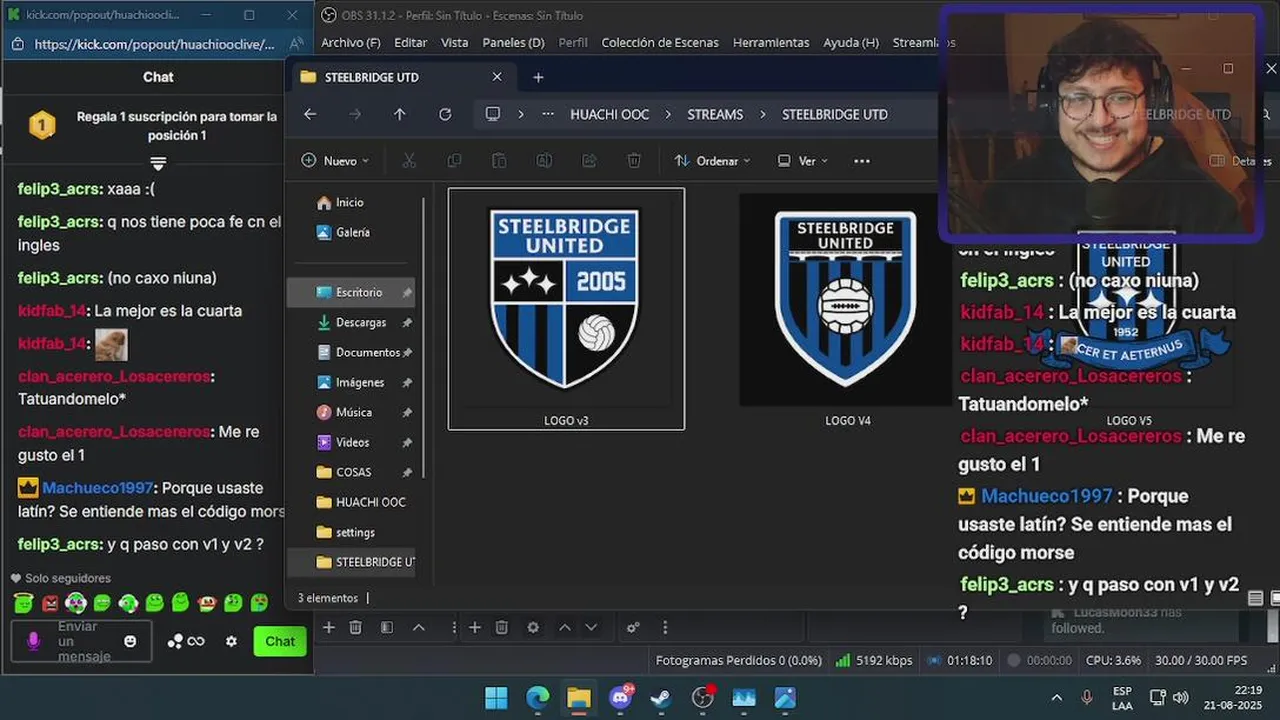Expand the chevron after the PC icon
The image size is (1280, 720).
click(520, 114)
